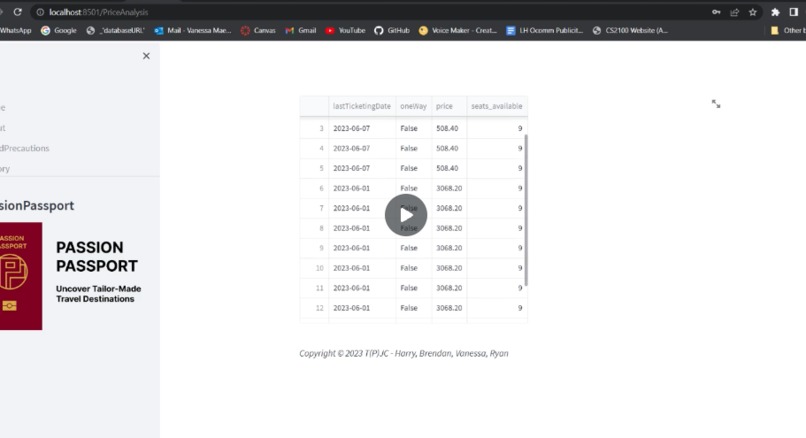Open the GitHub bookmark
The image size is (806, 438).
[x=392, y=30]
